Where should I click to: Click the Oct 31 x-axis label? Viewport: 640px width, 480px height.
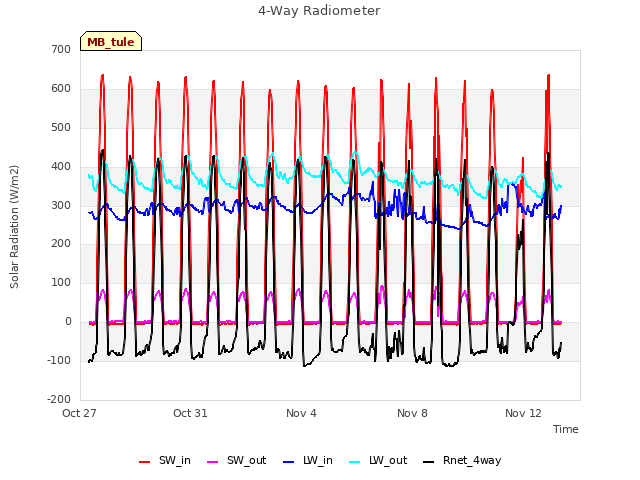[x=190, y=413]
